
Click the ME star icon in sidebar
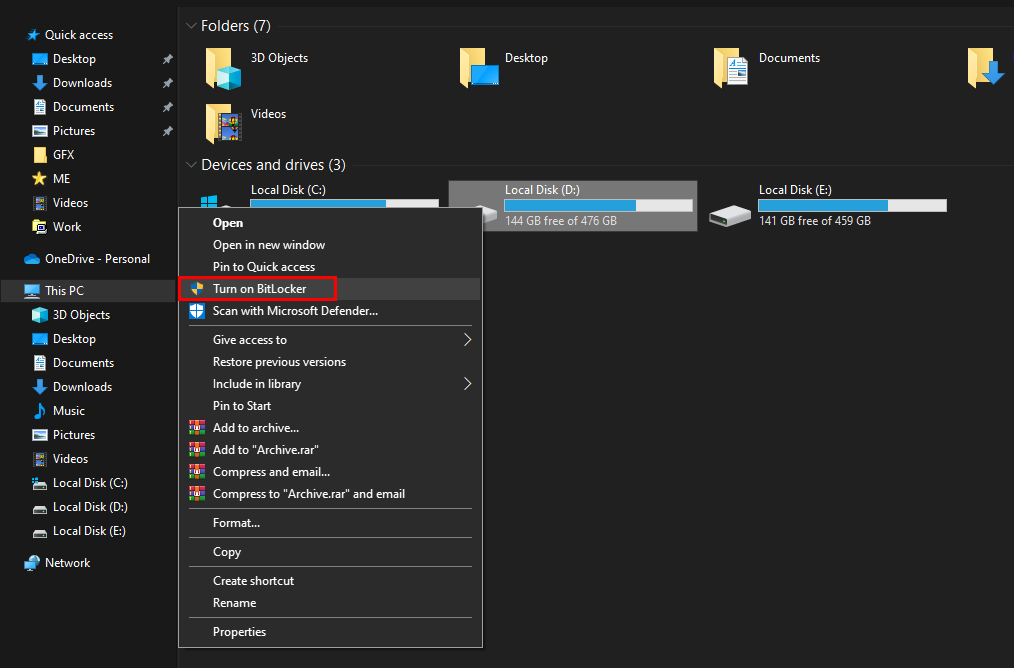pos(39,178)
